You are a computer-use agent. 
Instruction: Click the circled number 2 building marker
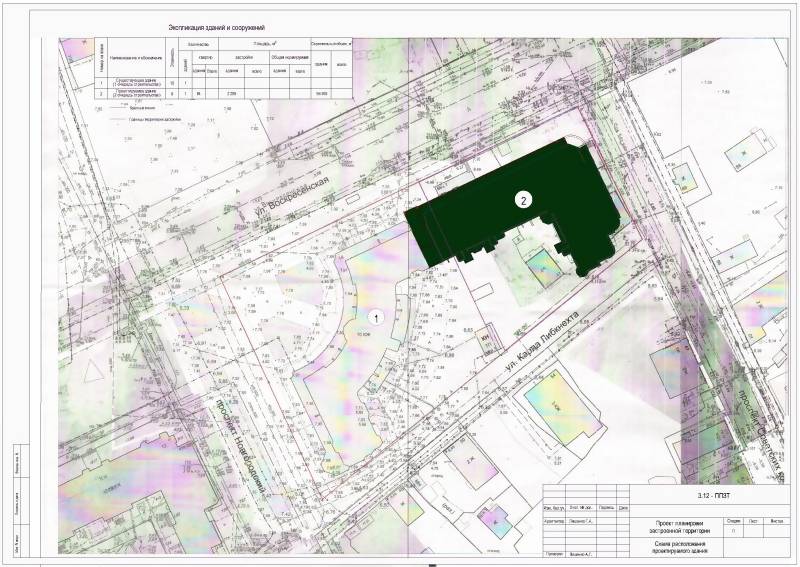[521, 198]
